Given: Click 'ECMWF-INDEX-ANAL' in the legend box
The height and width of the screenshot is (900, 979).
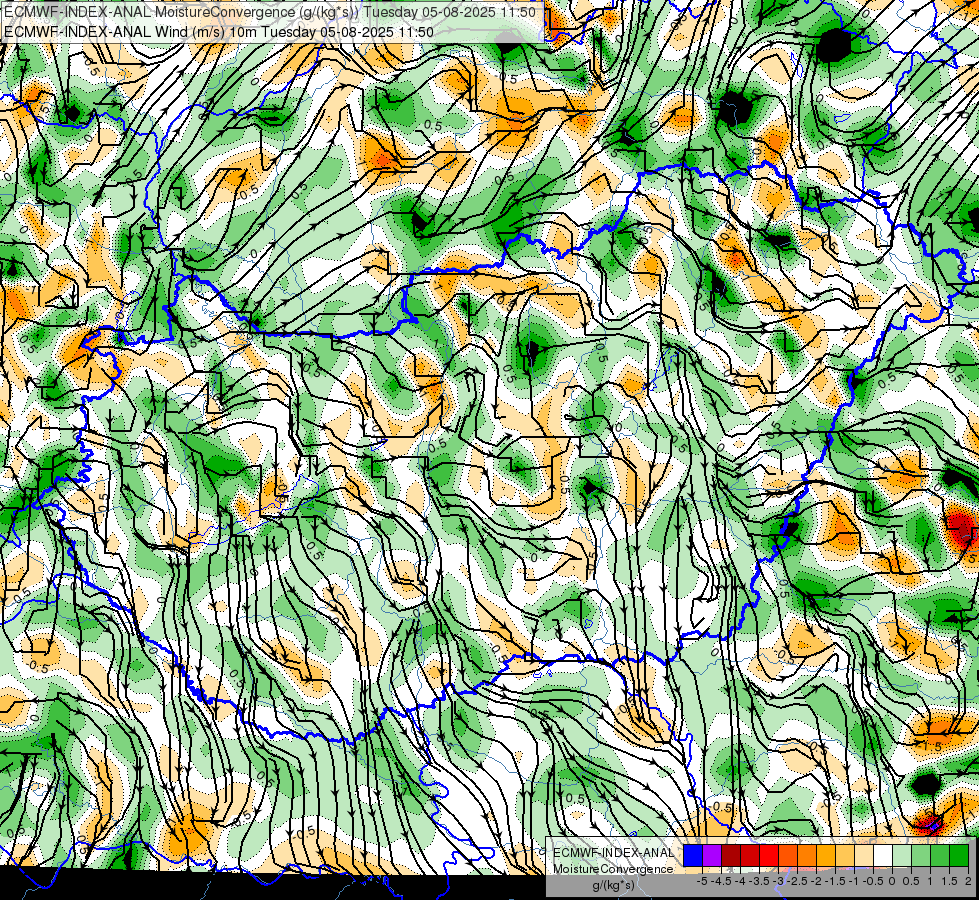Looking at the screenshot, I should 613,853.
